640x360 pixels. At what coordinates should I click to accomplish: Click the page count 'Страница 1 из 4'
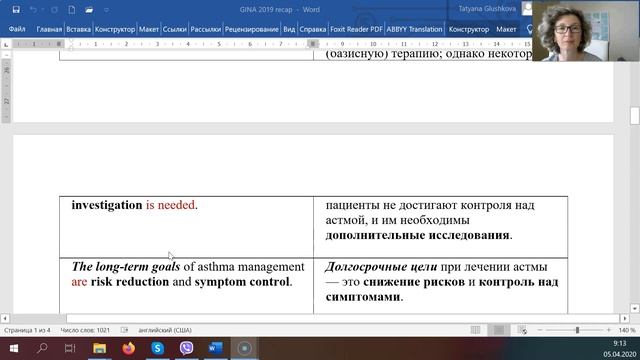pyautogui.click(x=27, y=330)
